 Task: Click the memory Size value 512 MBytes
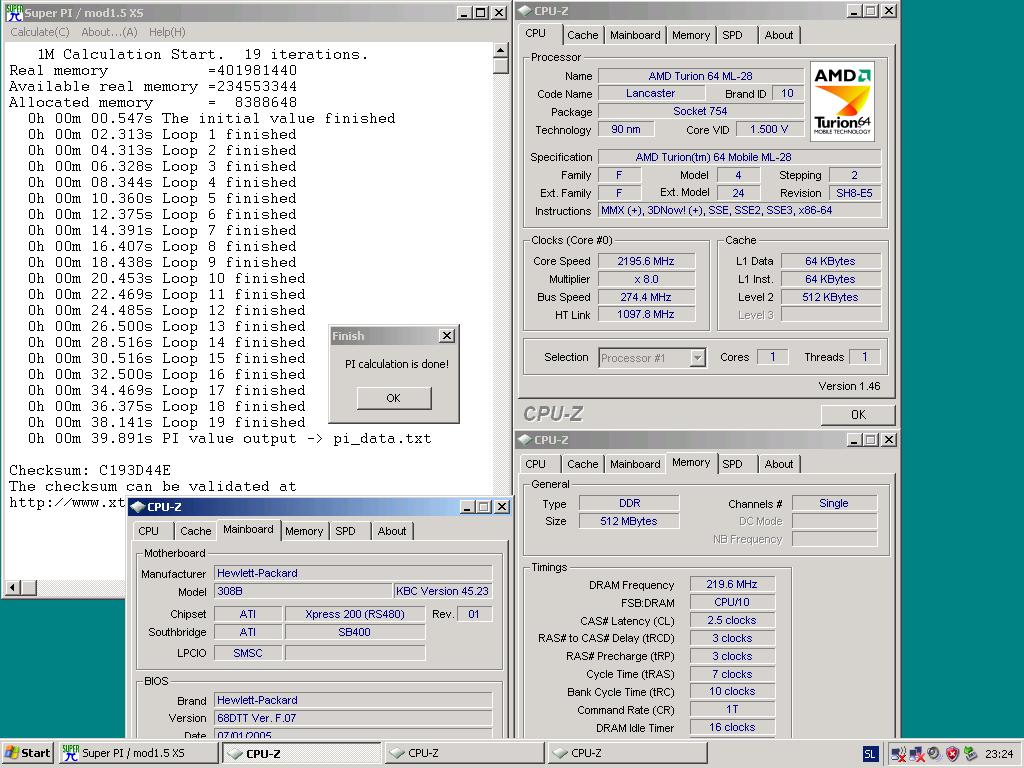[630, 521]
